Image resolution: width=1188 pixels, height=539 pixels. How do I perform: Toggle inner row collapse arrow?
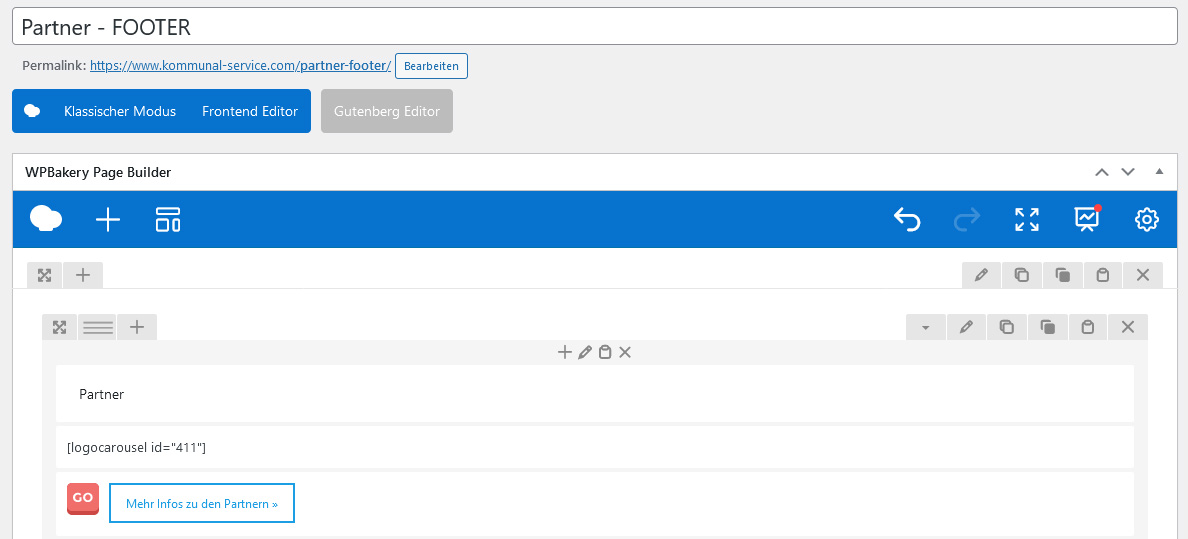coord(926,327)
